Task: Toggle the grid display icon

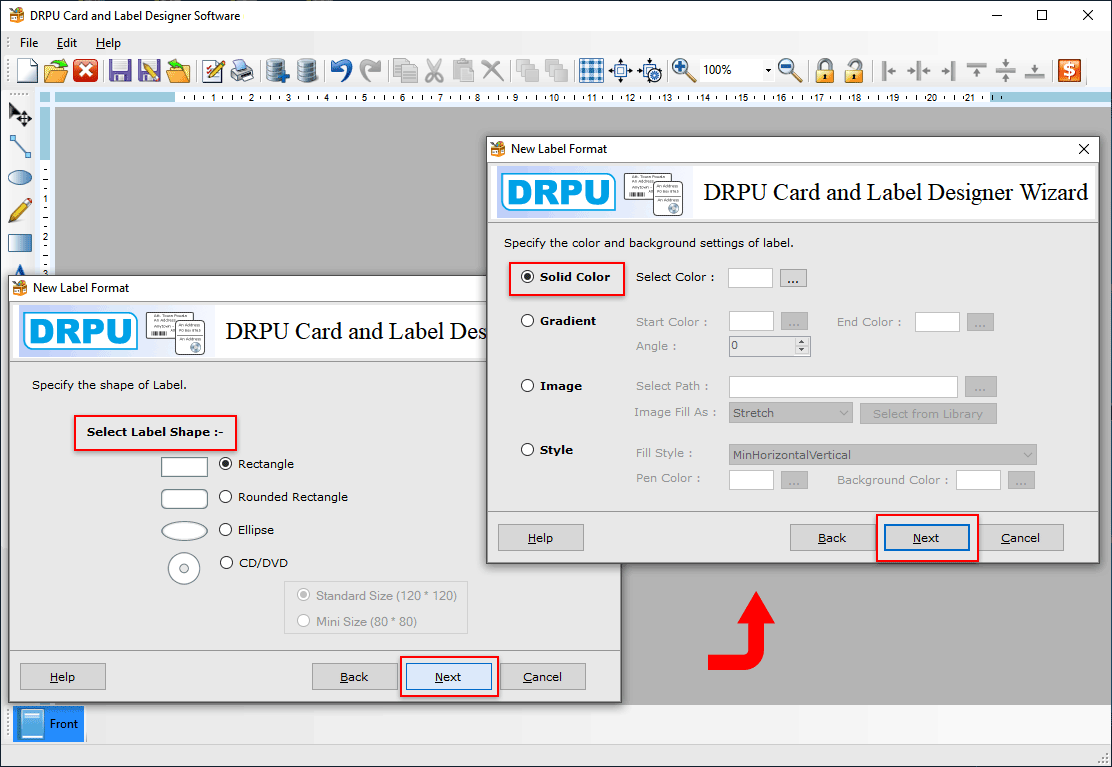Action: point(591,70)
